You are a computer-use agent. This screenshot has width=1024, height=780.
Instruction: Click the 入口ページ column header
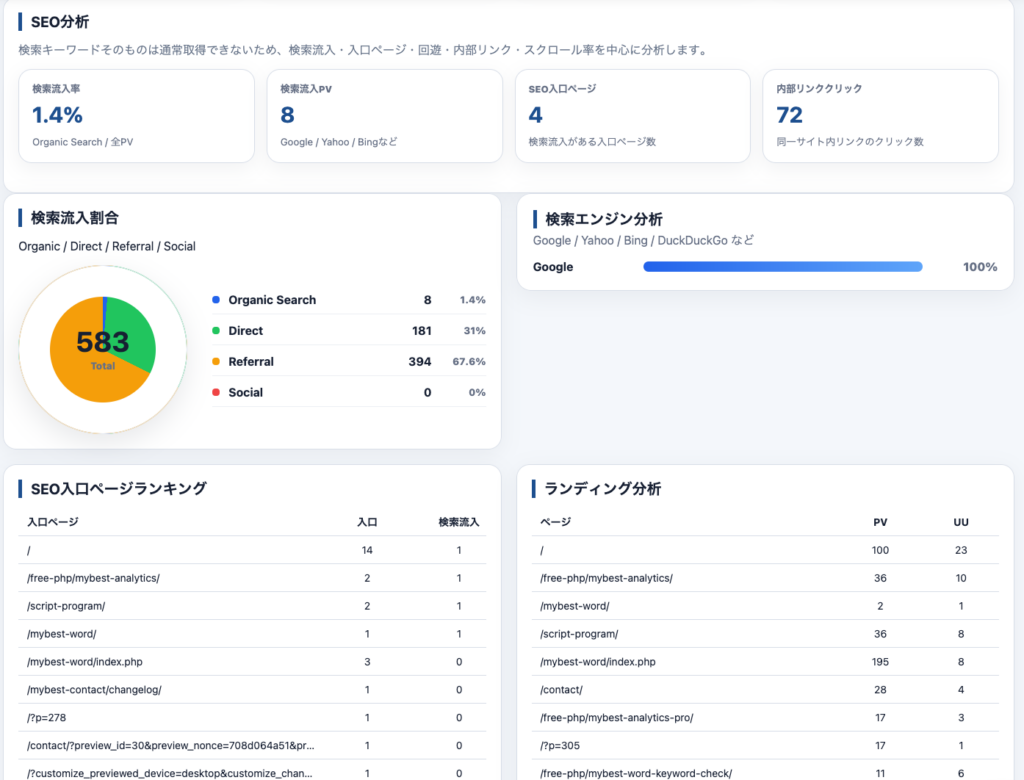point(53,522)
